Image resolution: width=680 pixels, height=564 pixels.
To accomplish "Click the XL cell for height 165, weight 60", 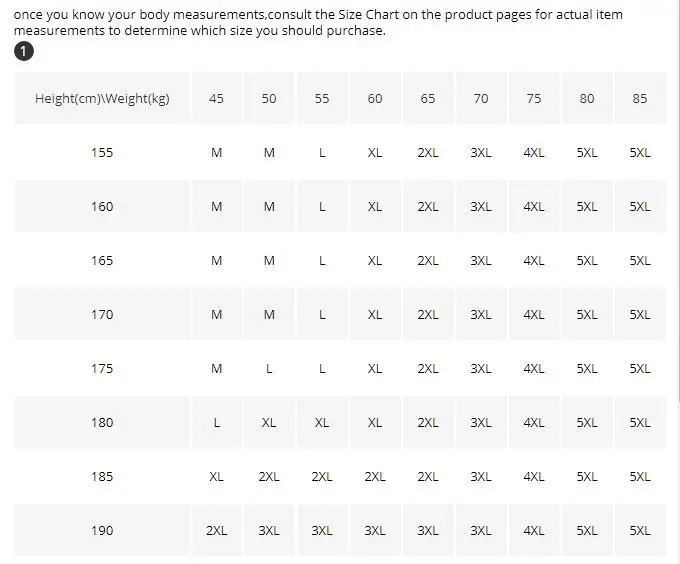I will coord(374,261).
